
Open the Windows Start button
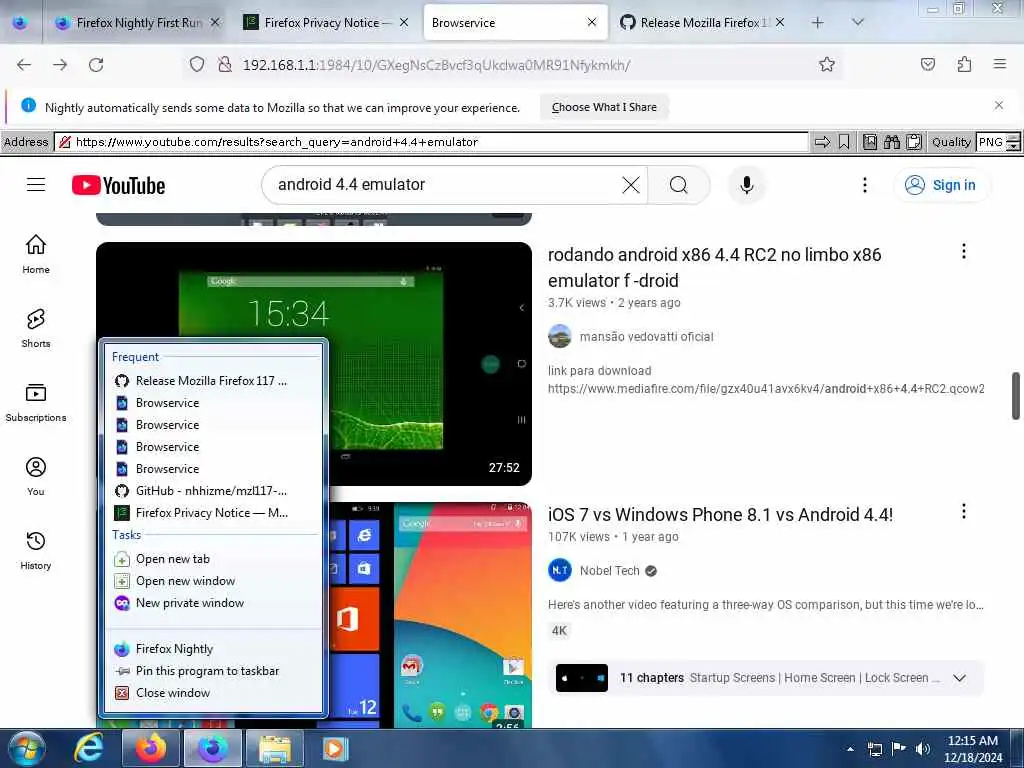point(26,748)
